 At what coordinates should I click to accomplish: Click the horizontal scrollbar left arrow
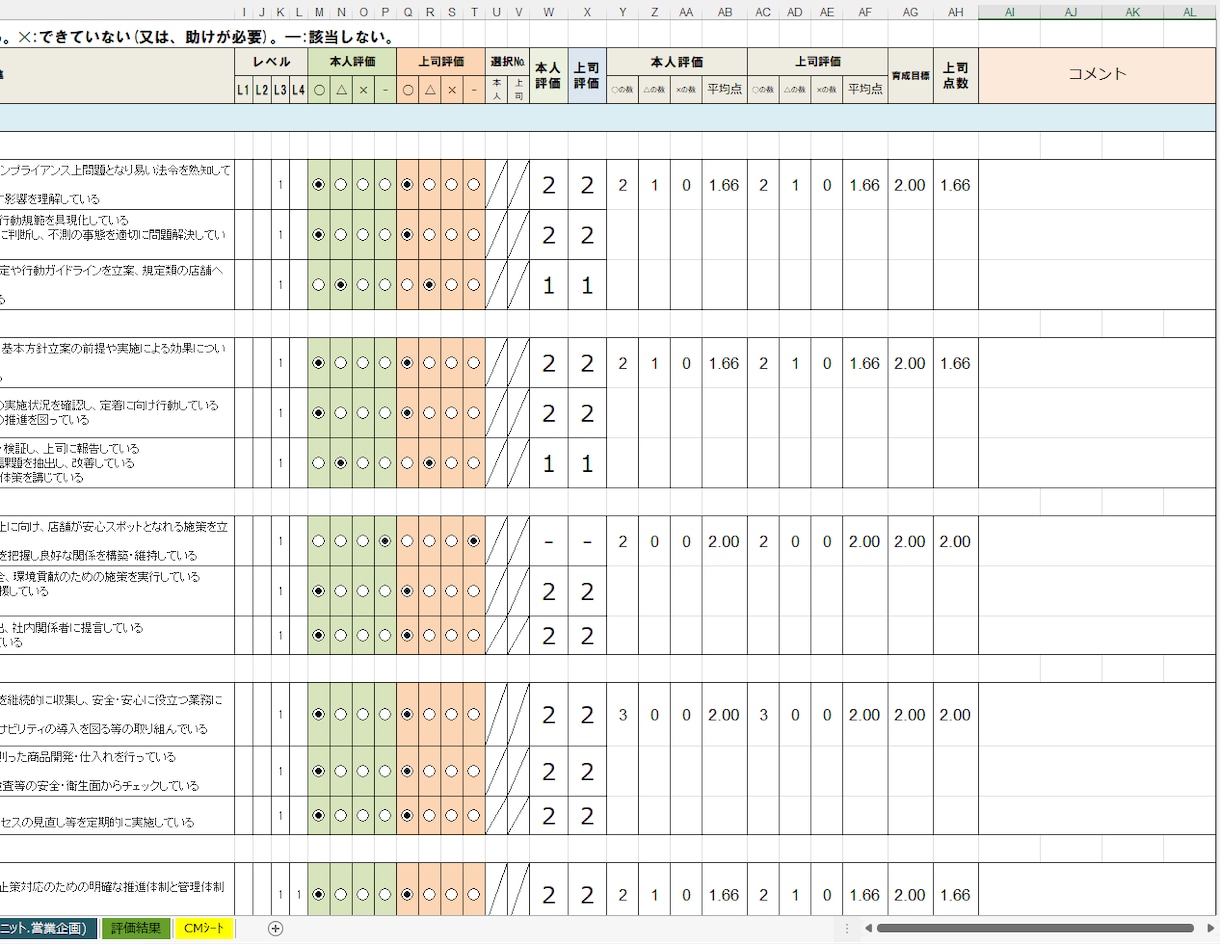(x=868, y=928)
